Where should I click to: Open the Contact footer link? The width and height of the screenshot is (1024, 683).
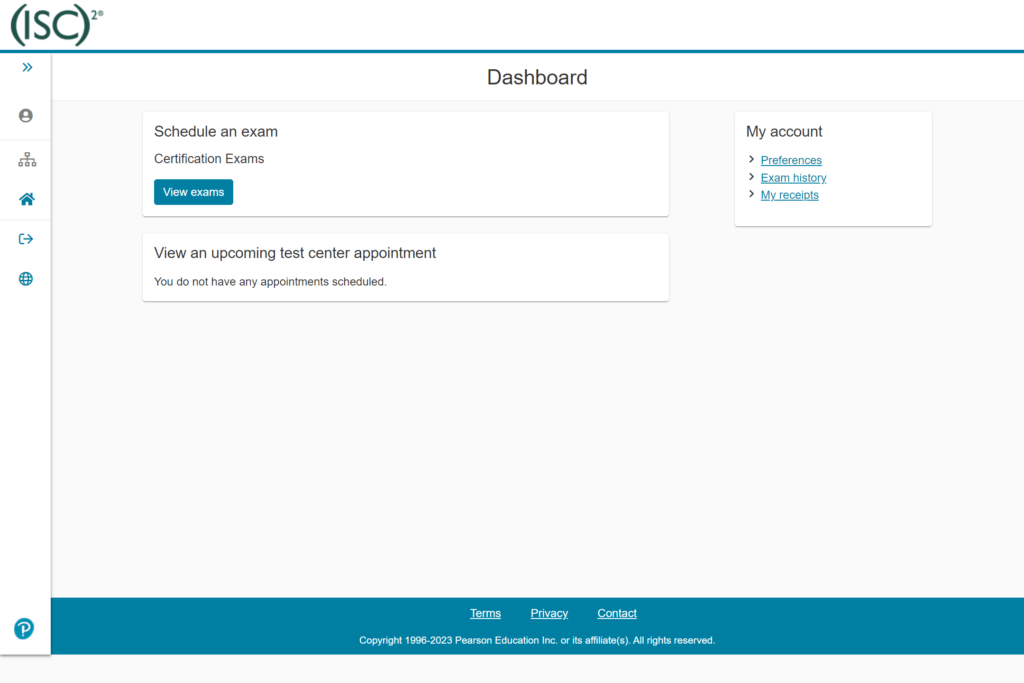point(616,613)
